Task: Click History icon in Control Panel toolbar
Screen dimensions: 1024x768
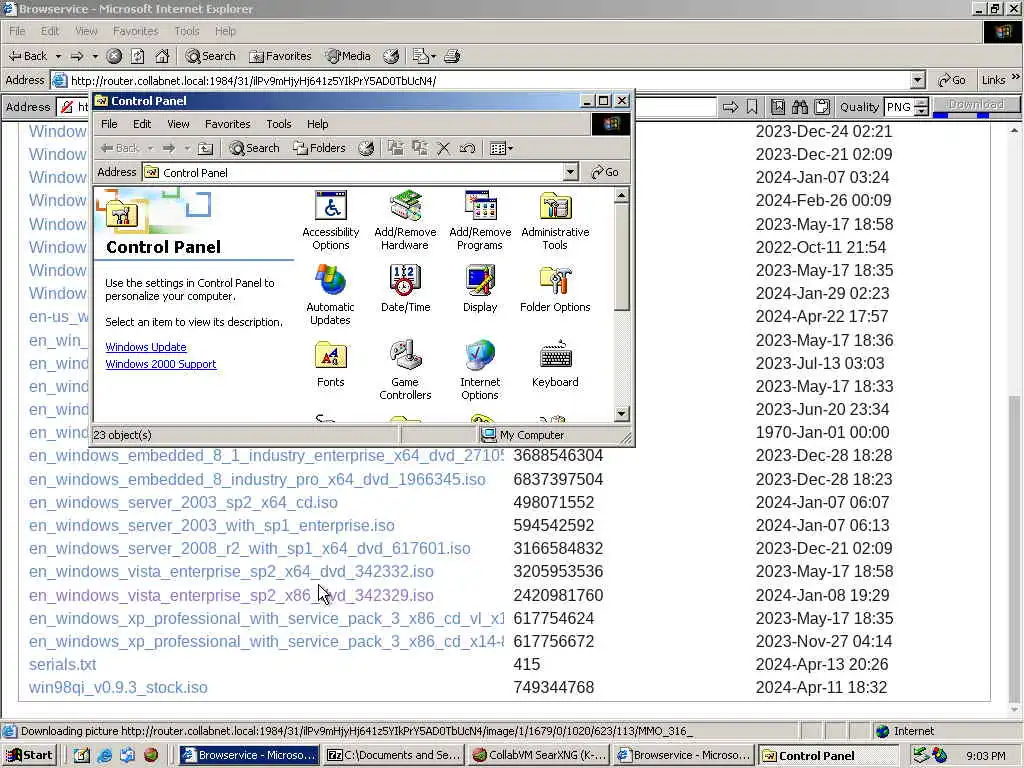Action: pos(366,148)
